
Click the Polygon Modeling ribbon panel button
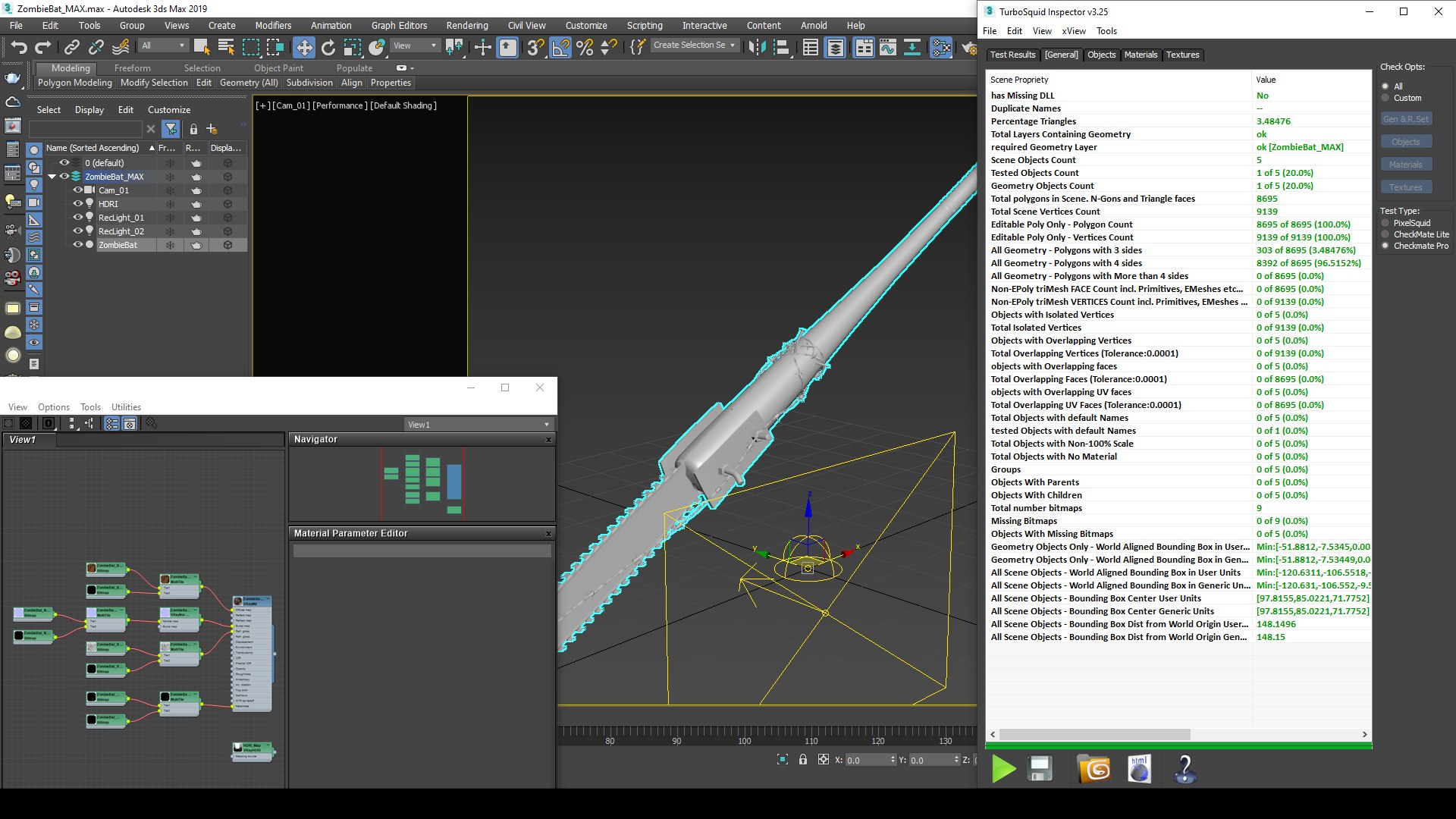[74, 83]
